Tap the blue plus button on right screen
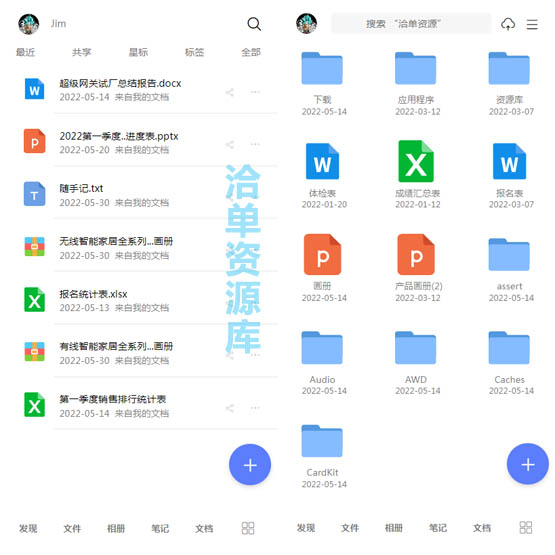555x555 pixels. [x=528, y=464]
